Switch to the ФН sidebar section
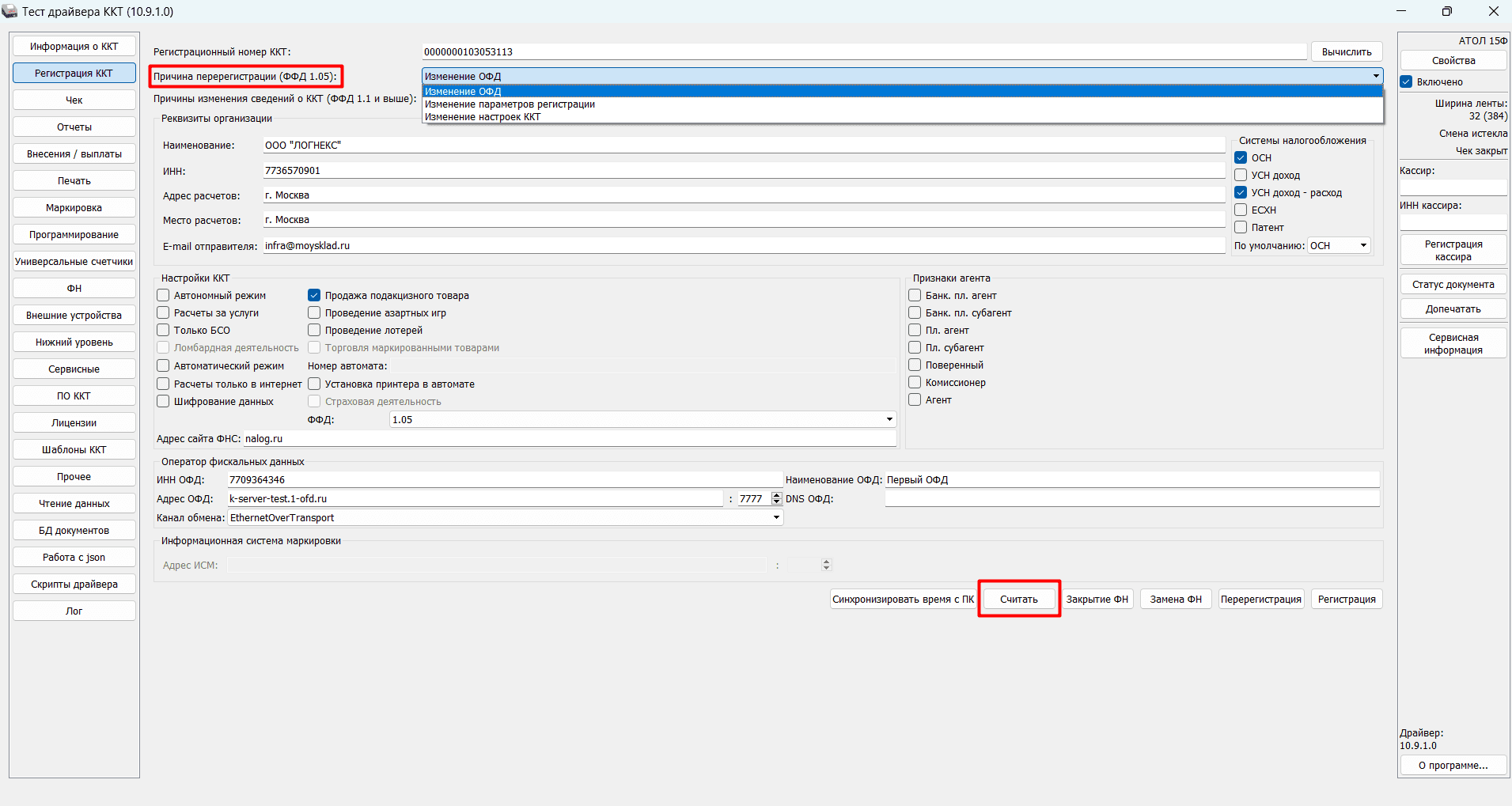The height and width of the screenshot is (806, 1512). coord(74,289)
